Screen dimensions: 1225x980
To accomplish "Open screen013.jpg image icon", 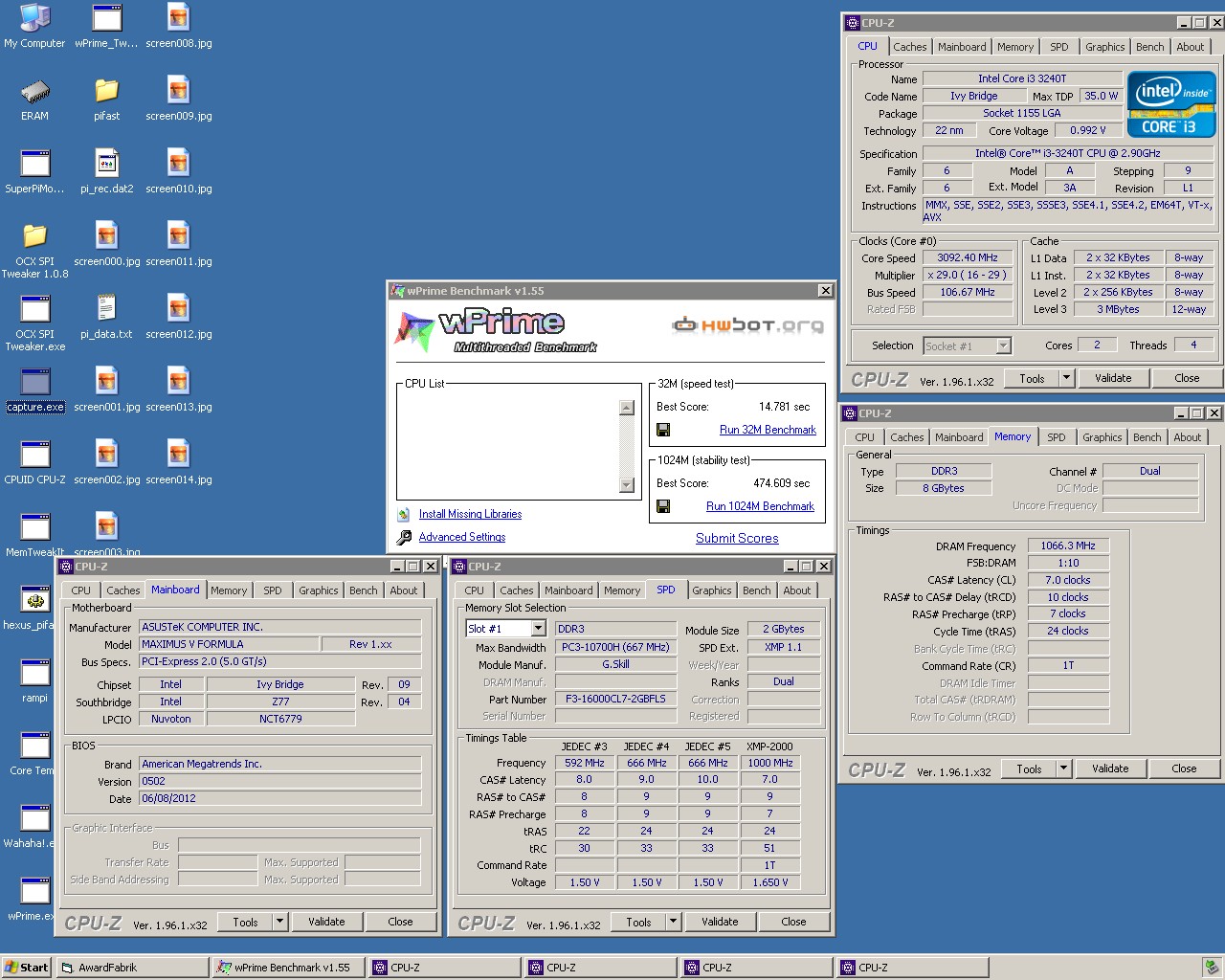I will point(179,390).
